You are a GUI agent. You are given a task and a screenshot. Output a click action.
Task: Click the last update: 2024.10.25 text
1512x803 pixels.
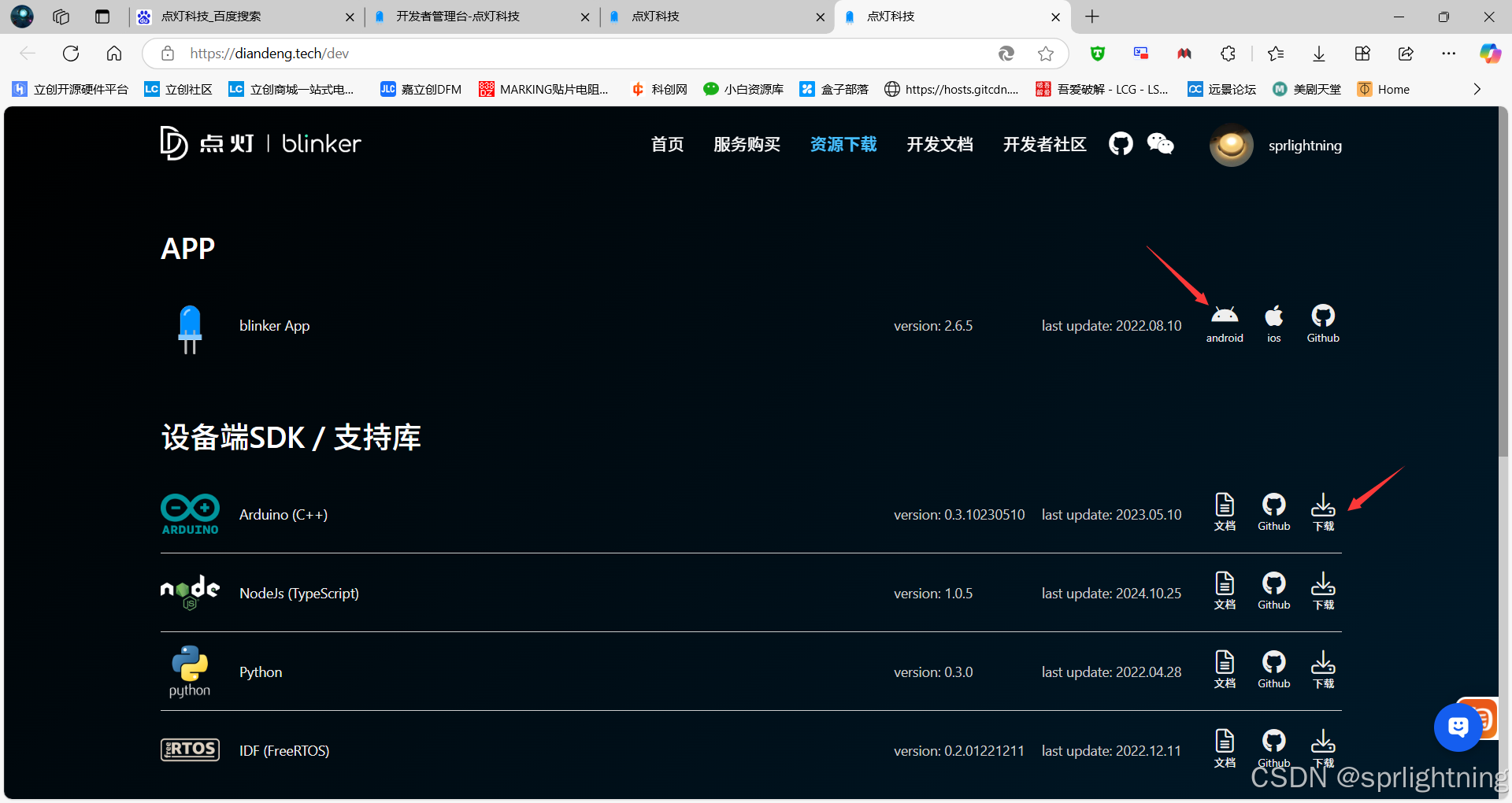point(1111,593)
